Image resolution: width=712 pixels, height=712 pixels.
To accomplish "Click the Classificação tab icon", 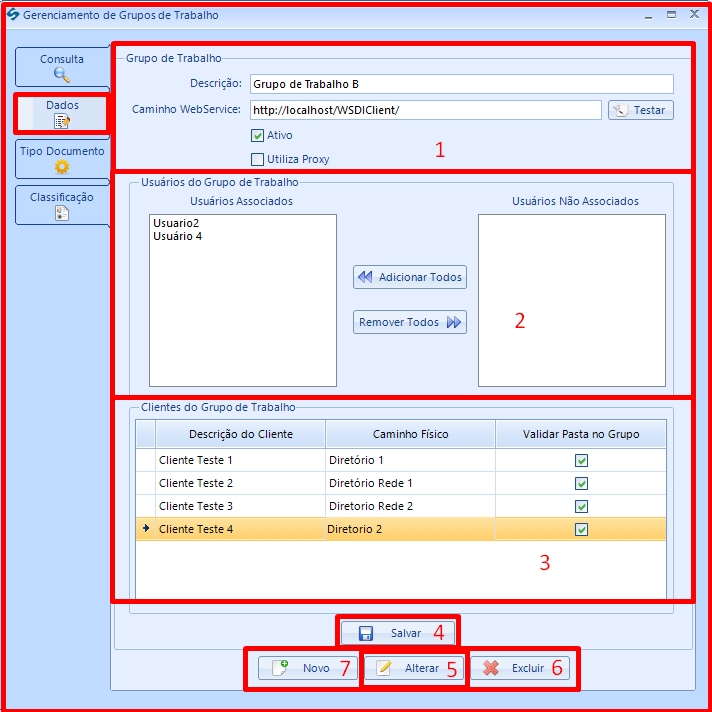I will pos(62,213).
